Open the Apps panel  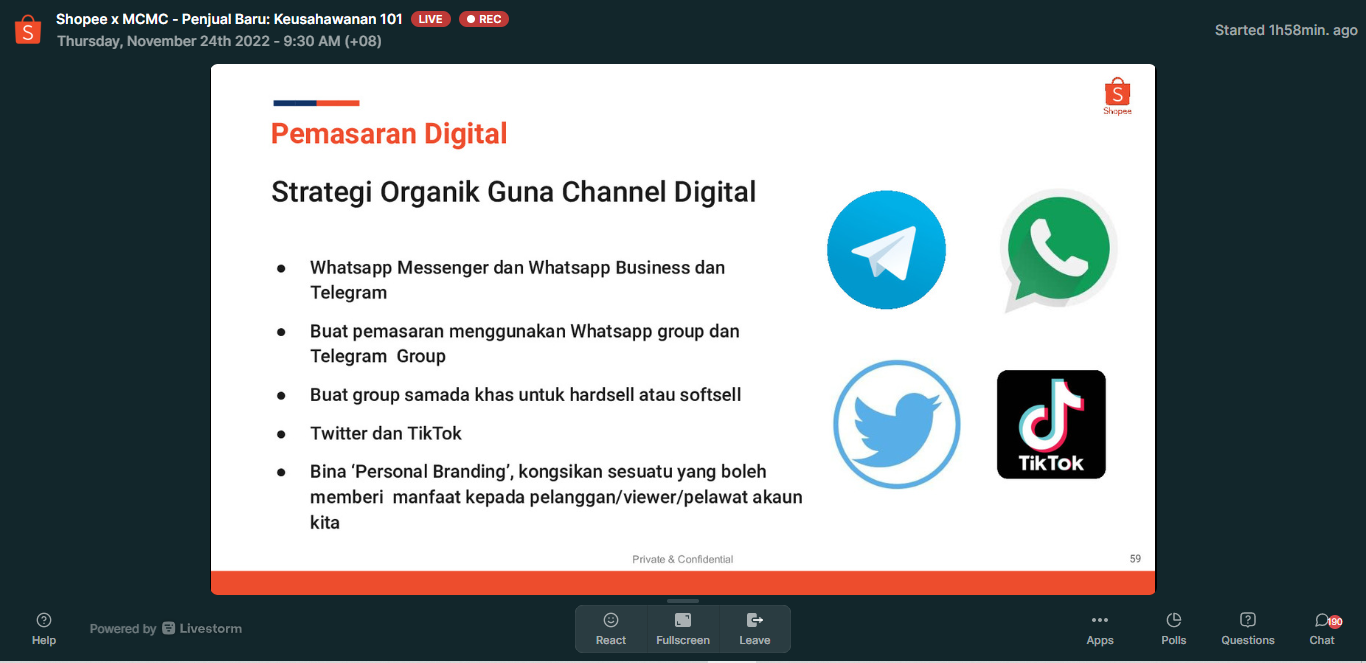[x=1100, y=629]
